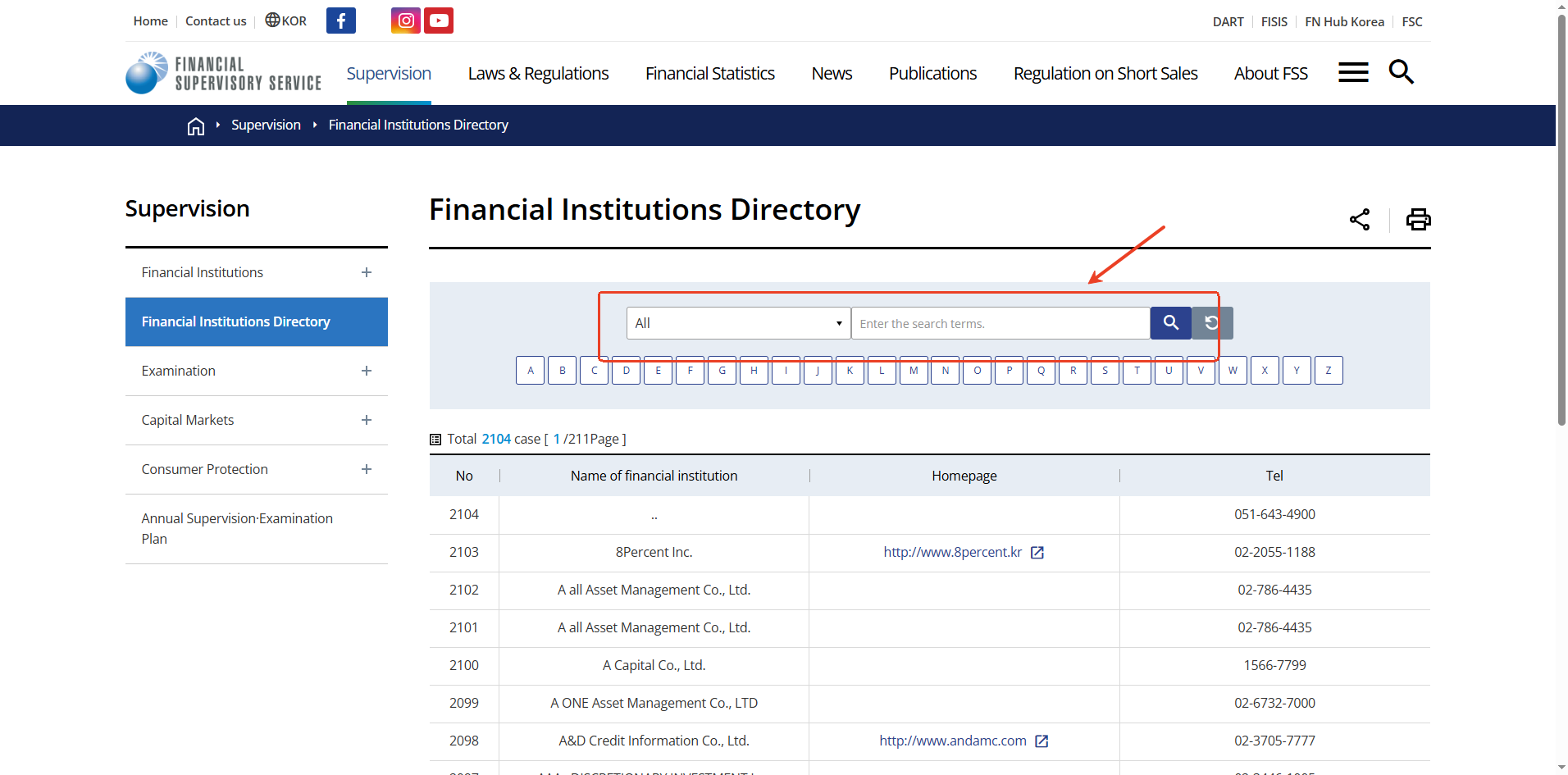Open the Laws & Regulations menu

tap(538, 74)
